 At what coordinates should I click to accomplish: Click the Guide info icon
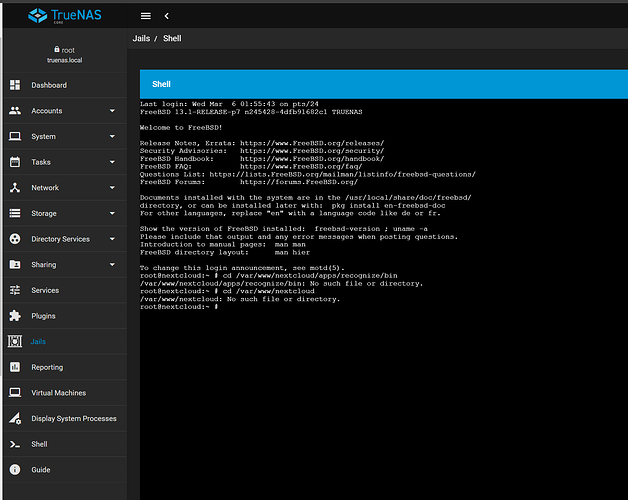15,470
